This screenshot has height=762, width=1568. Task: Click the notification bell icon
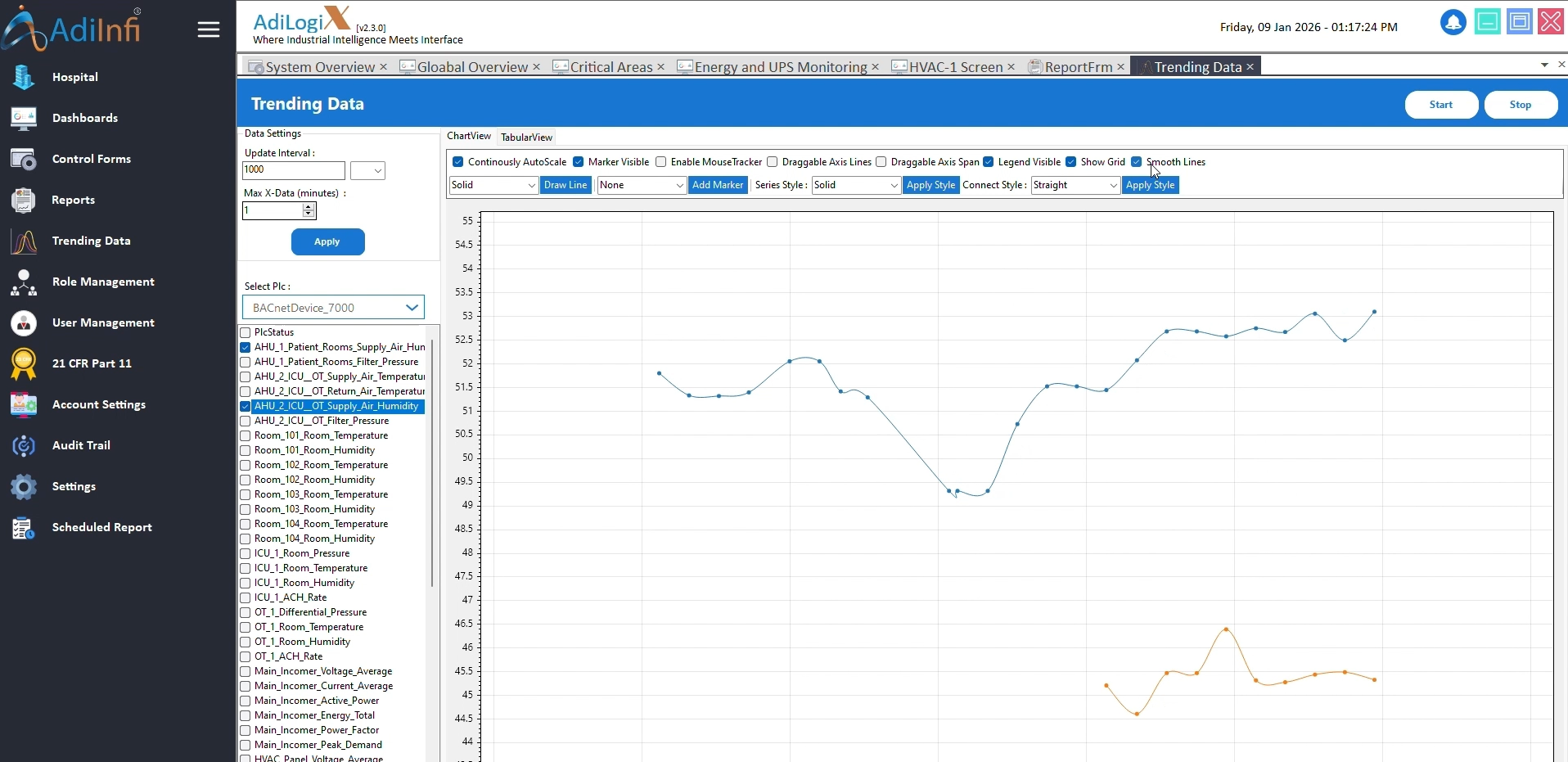[x=1453, y=22]
